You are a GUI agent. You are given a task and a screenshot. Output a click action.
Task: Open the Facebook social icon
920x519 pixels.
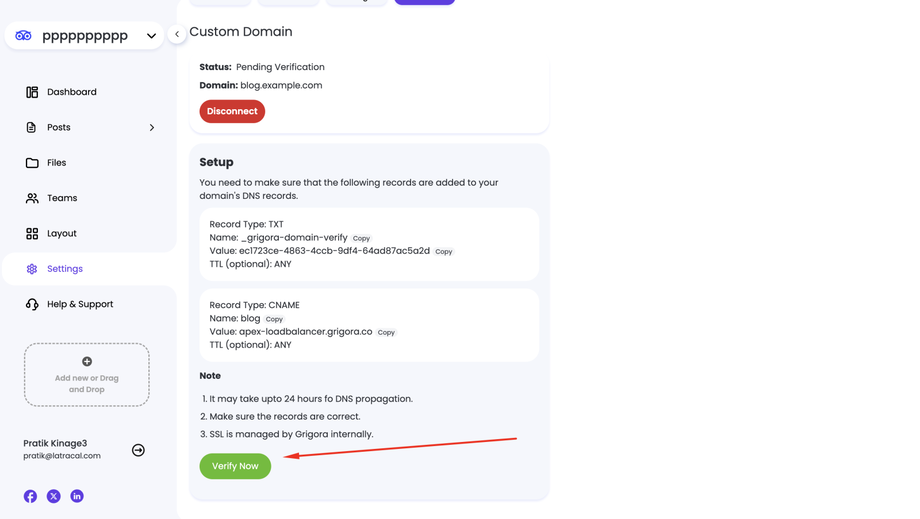[30, 496]
